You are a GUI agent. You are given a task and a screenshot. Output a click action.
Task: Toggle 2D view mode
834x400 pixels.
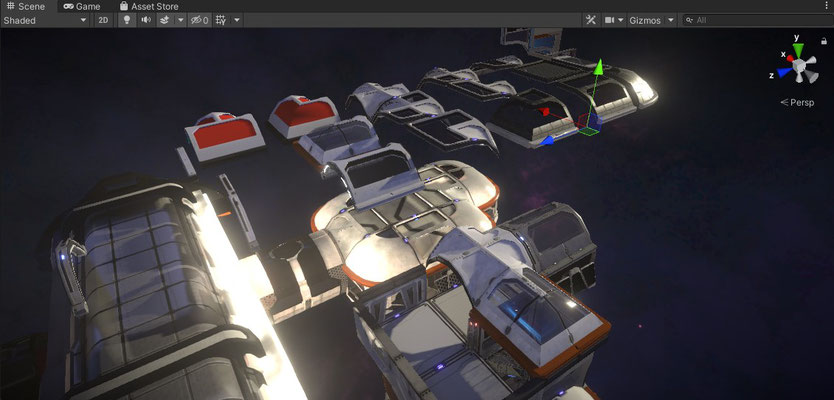pyautogui.click(x=103, y=20)
